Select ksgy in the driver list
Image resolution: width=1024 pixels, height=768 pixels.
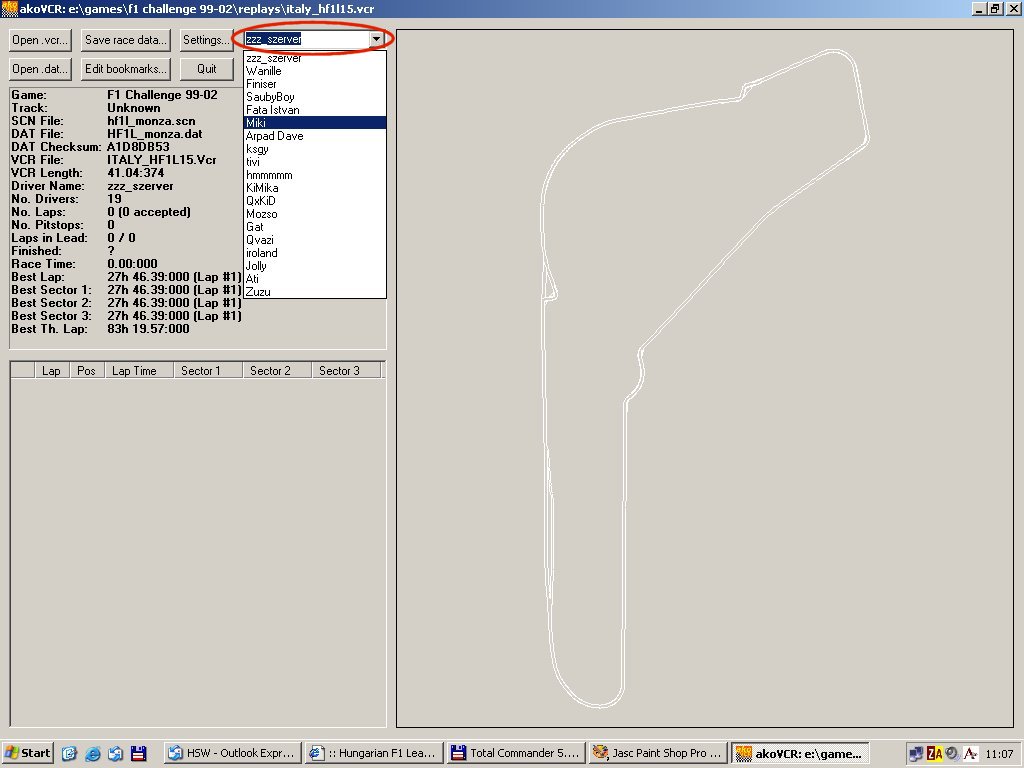[315, 149]
